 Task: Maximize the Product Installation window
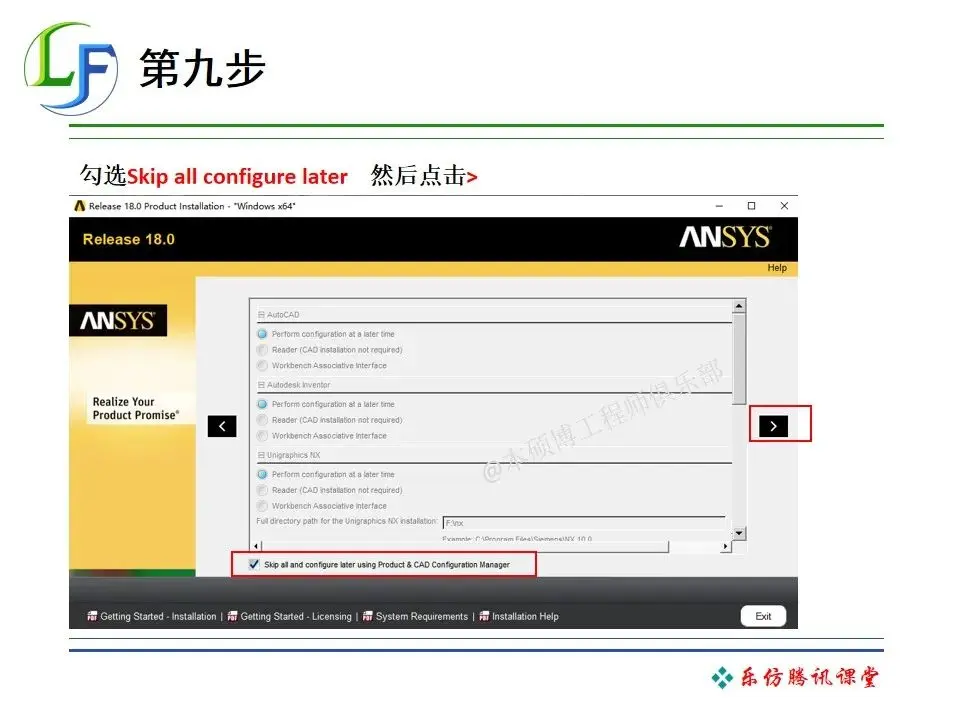tap(751, 206)
